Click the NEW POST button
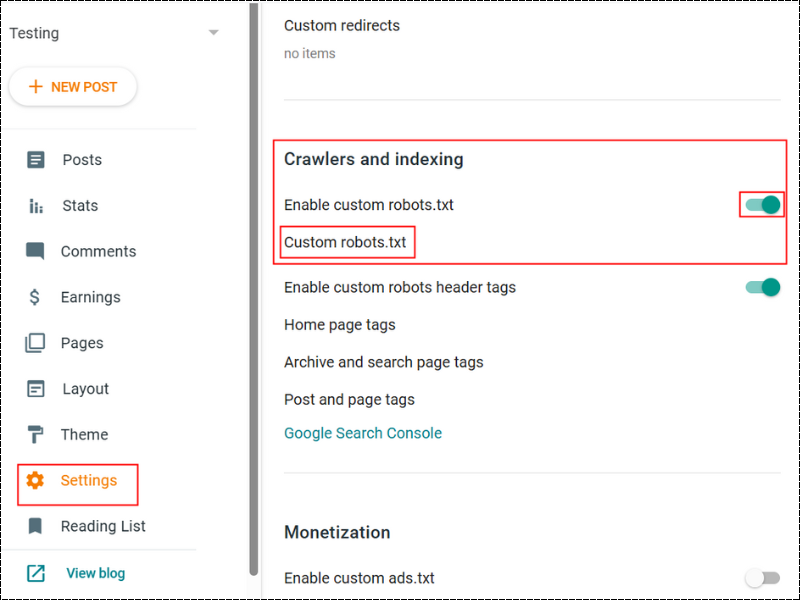 tap(73, 87)
